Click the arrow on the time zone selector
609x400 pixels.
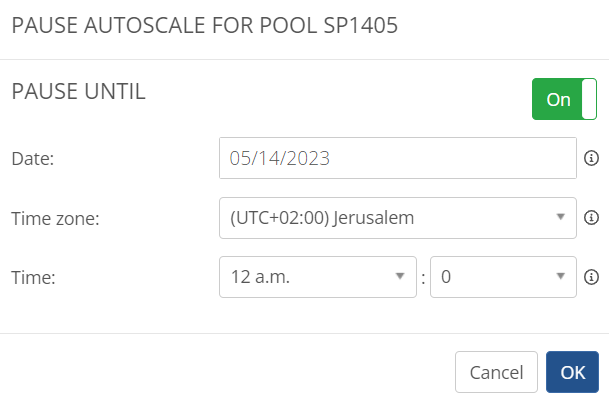coord(560,218)
